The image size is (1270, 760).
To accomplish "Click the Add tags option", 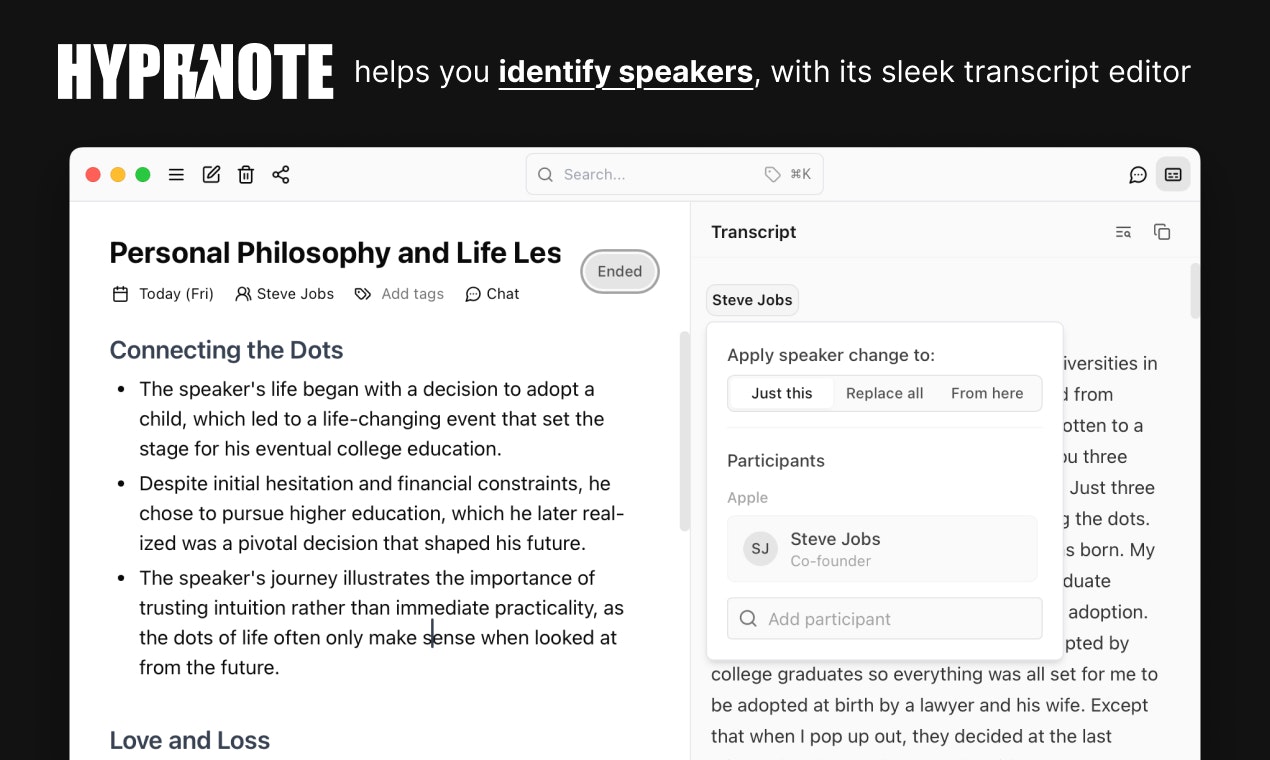I will [400, 294].
